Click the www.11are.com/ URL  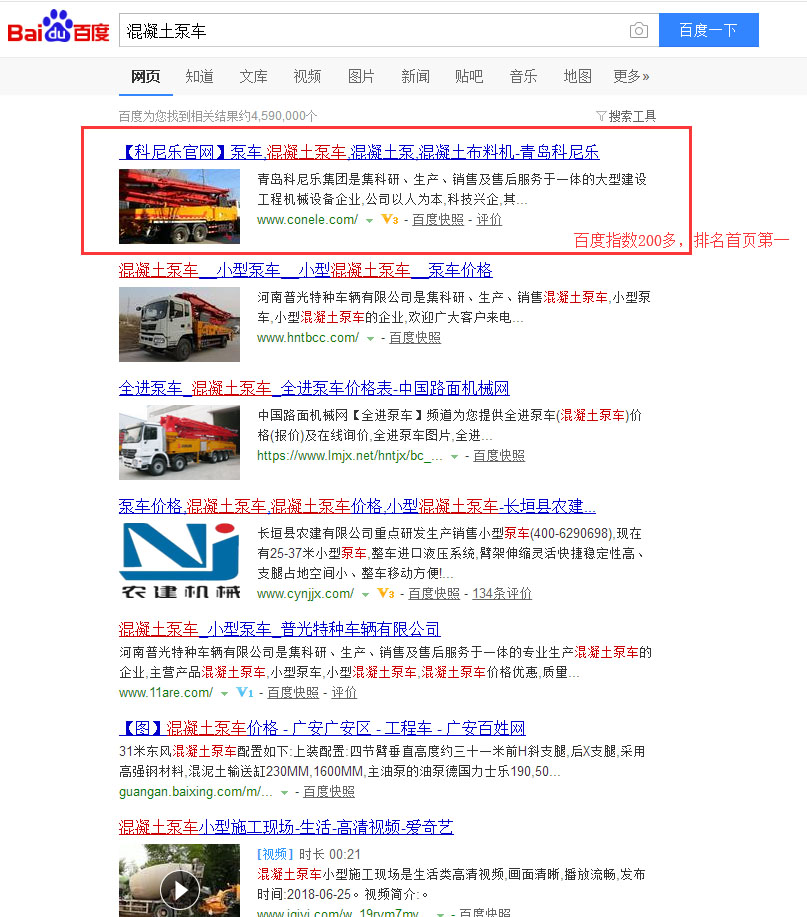click(166, 693)
